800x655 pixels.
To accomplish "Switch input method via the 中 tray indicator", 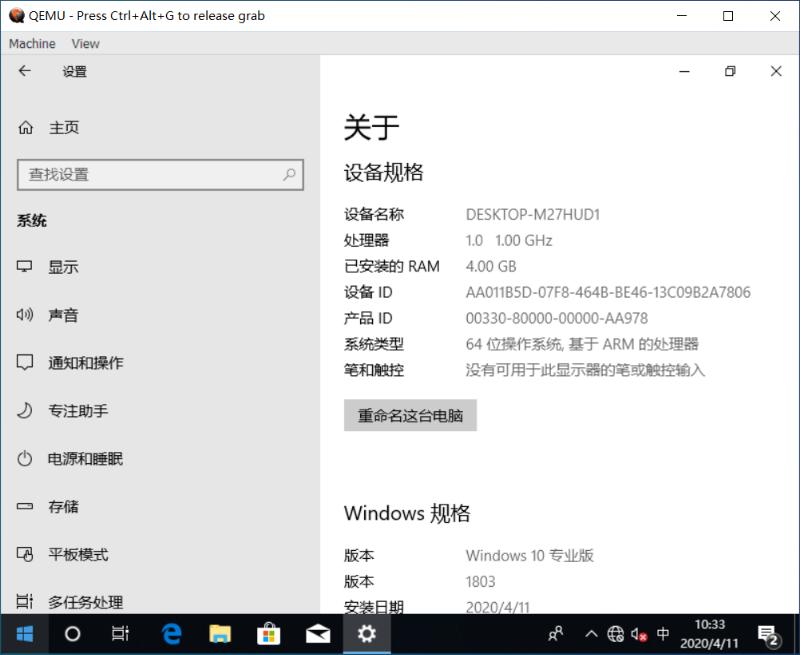I will tap(662, 633).
